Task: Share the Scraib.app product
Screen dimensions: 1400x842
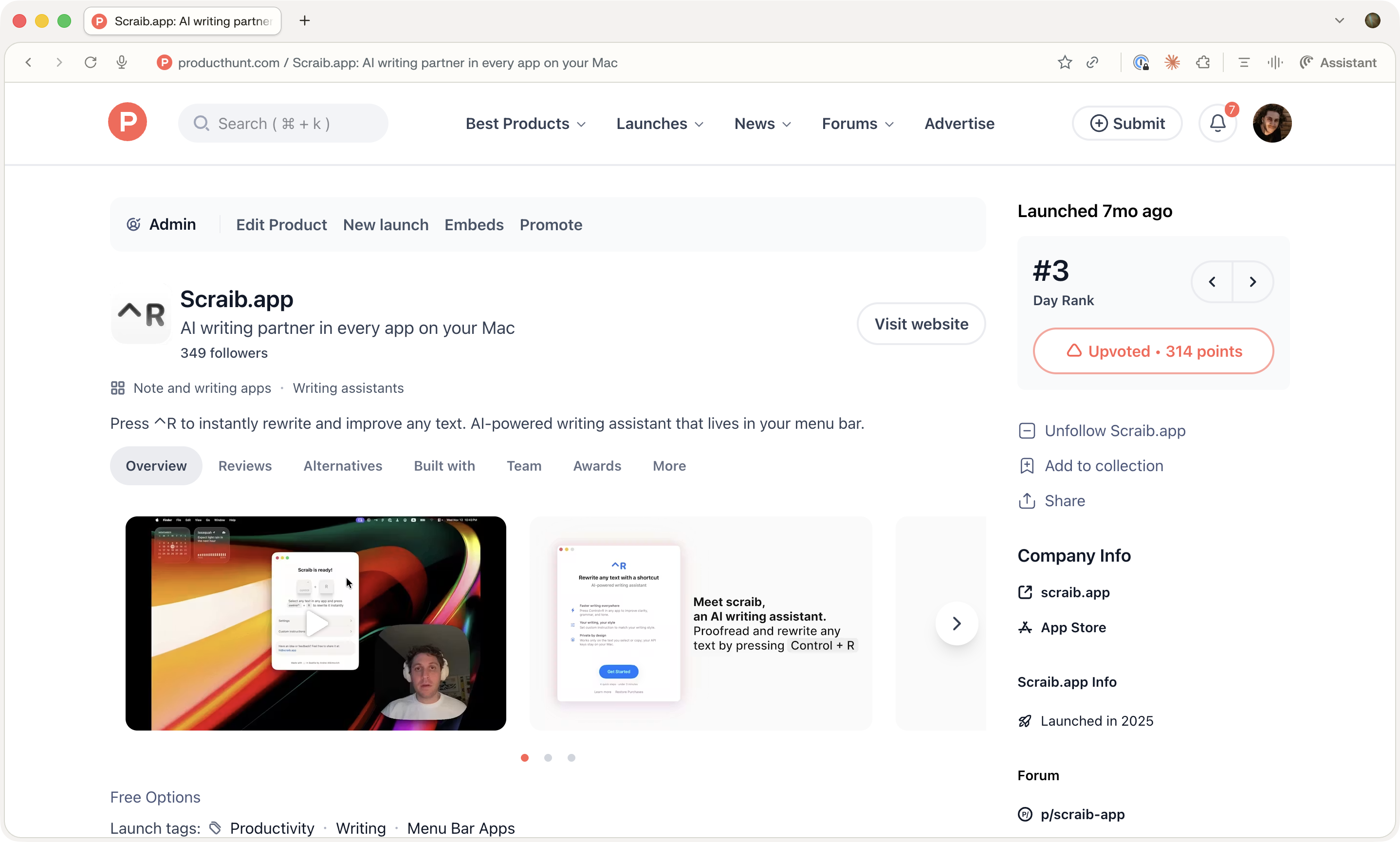Action: coord(1052,501)
